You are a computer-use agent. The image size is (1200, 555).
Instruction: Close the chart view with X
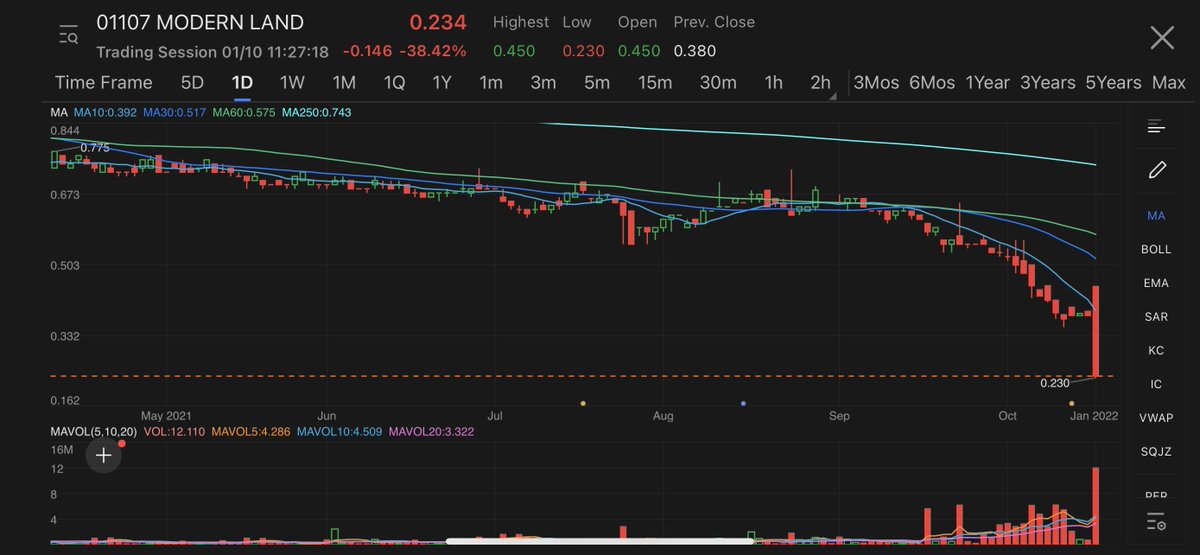[x=1162, y=38]
